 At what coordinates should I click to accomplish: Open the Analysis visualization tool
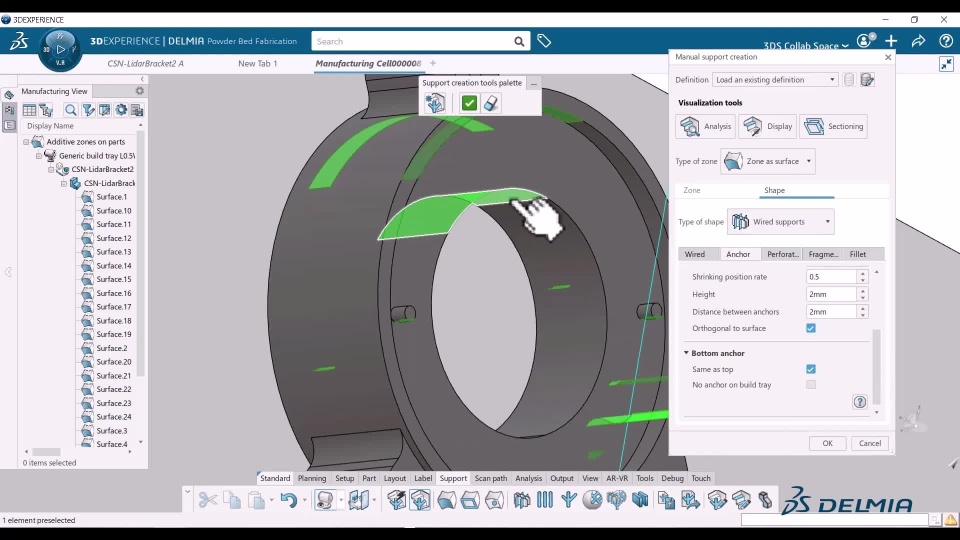[705, 126]
